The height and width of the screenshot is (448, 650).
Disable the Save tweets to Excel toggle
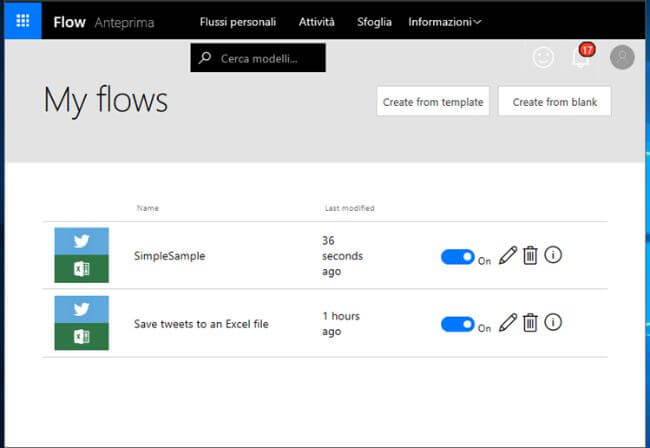pos(457,324)
